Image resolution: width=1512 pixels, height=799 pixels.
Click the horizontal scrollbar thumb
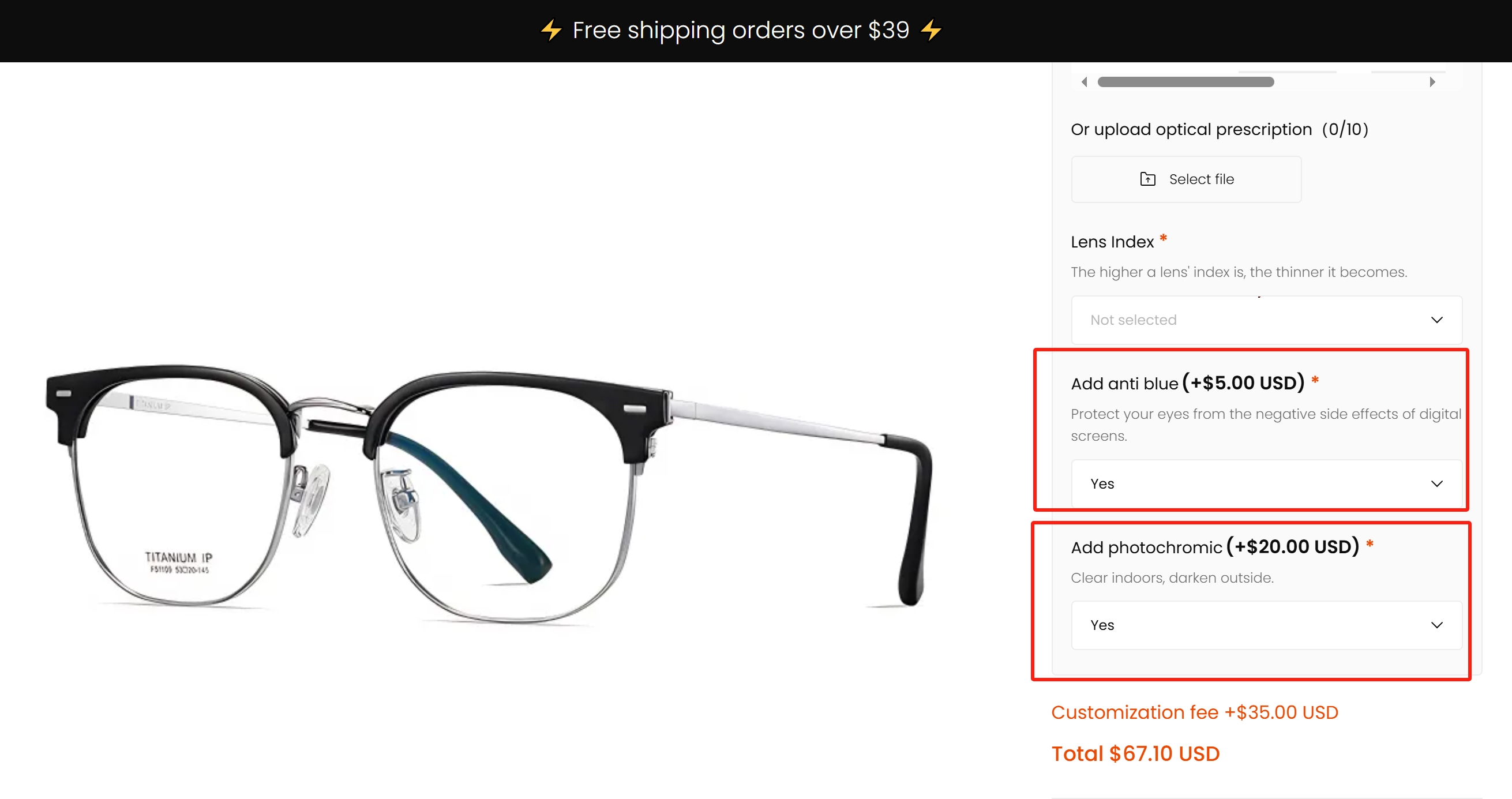(1185, 82)
